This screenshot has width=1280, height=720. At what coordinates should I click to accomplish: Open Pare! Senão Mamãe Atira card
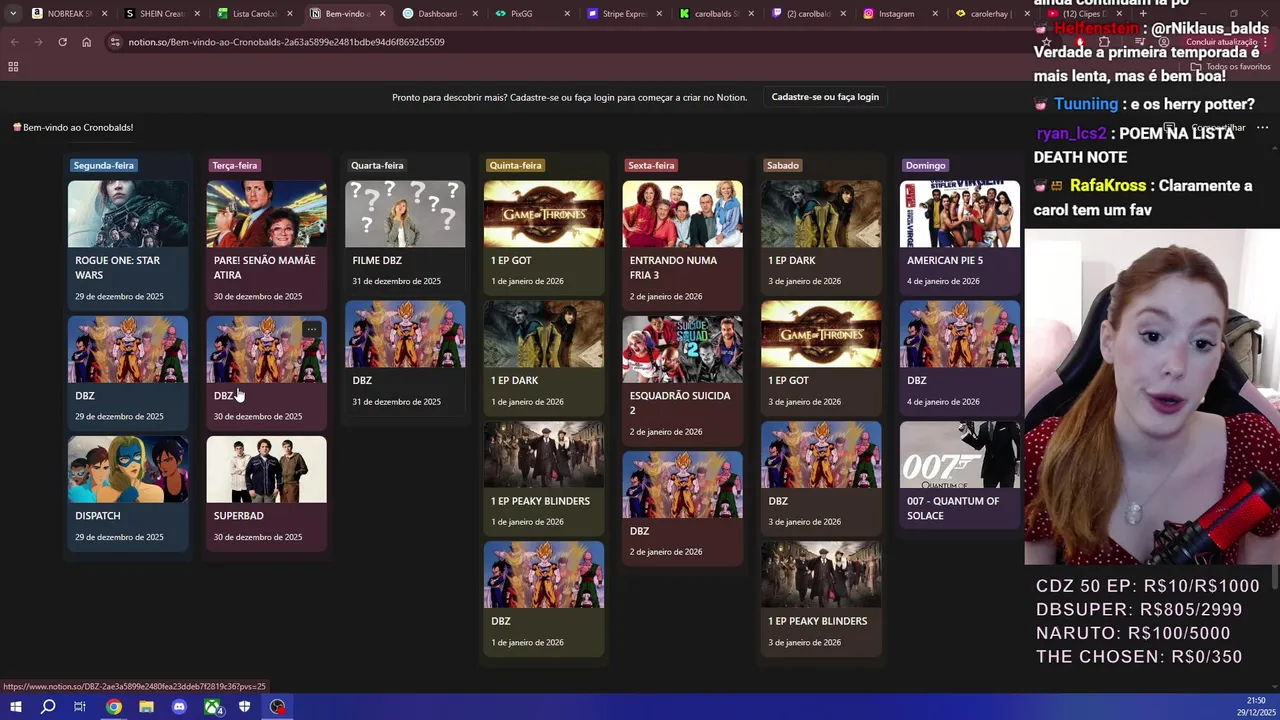pyautogui.click(x=266, y=244)
